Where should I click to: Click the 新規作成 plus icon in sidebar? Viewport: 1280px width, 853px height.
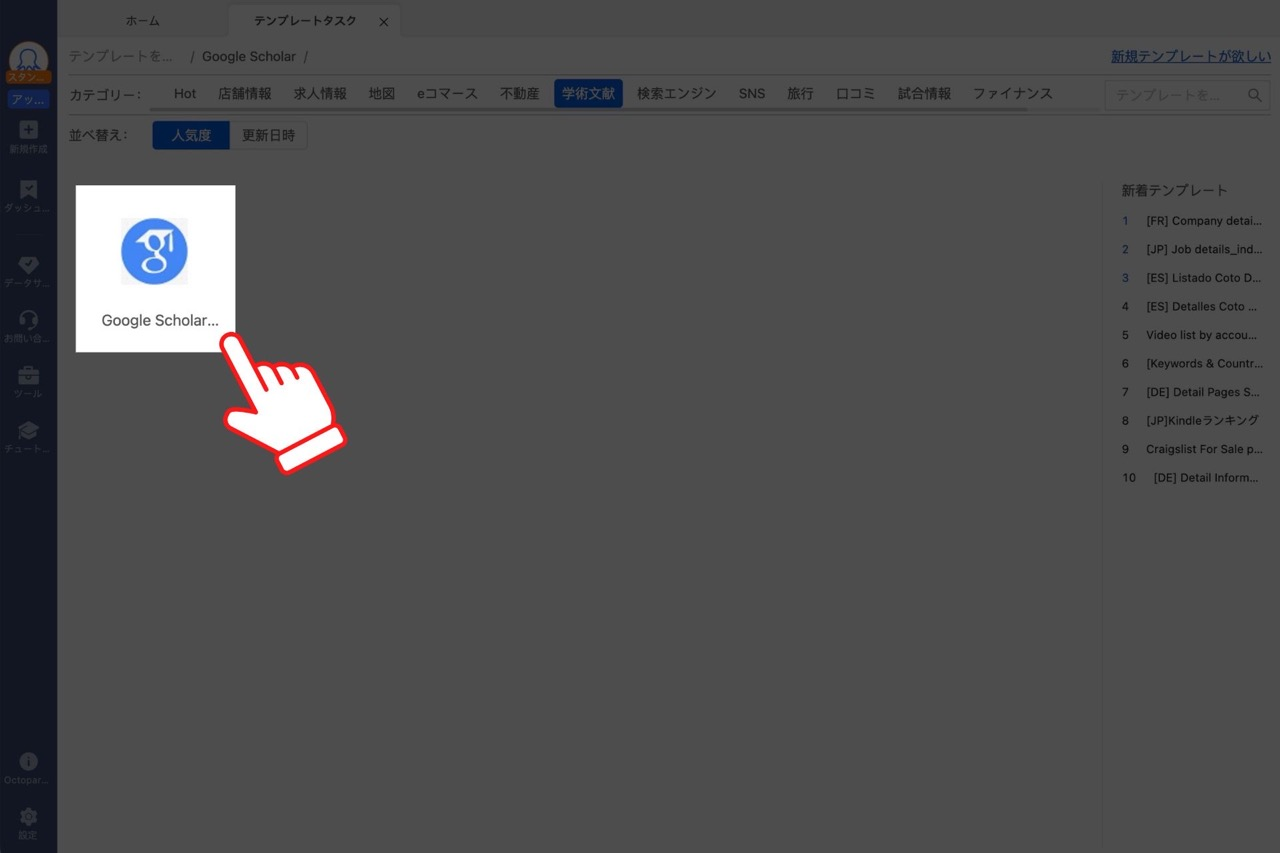point(28,129)
